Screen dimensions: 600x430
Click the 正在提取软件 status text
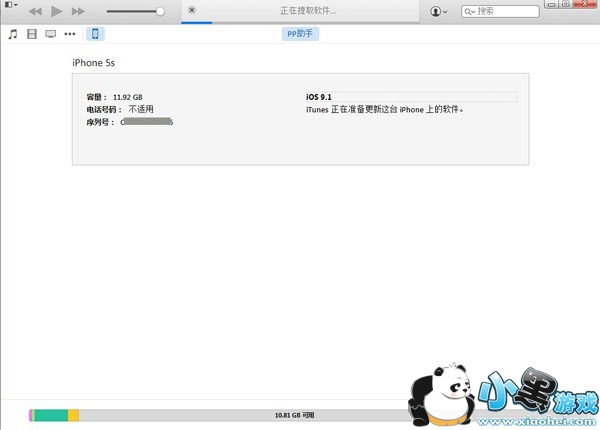click(308, 11)
